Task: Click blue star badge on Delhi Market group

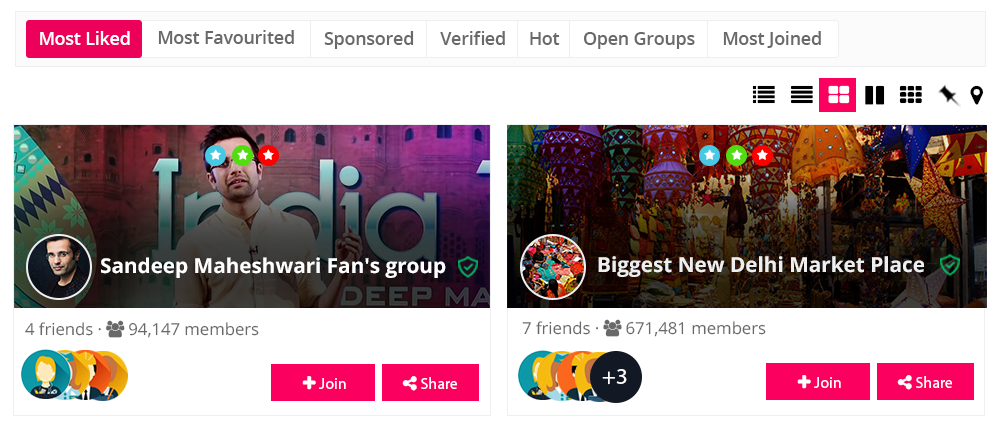Action: (x=710, y=155)
